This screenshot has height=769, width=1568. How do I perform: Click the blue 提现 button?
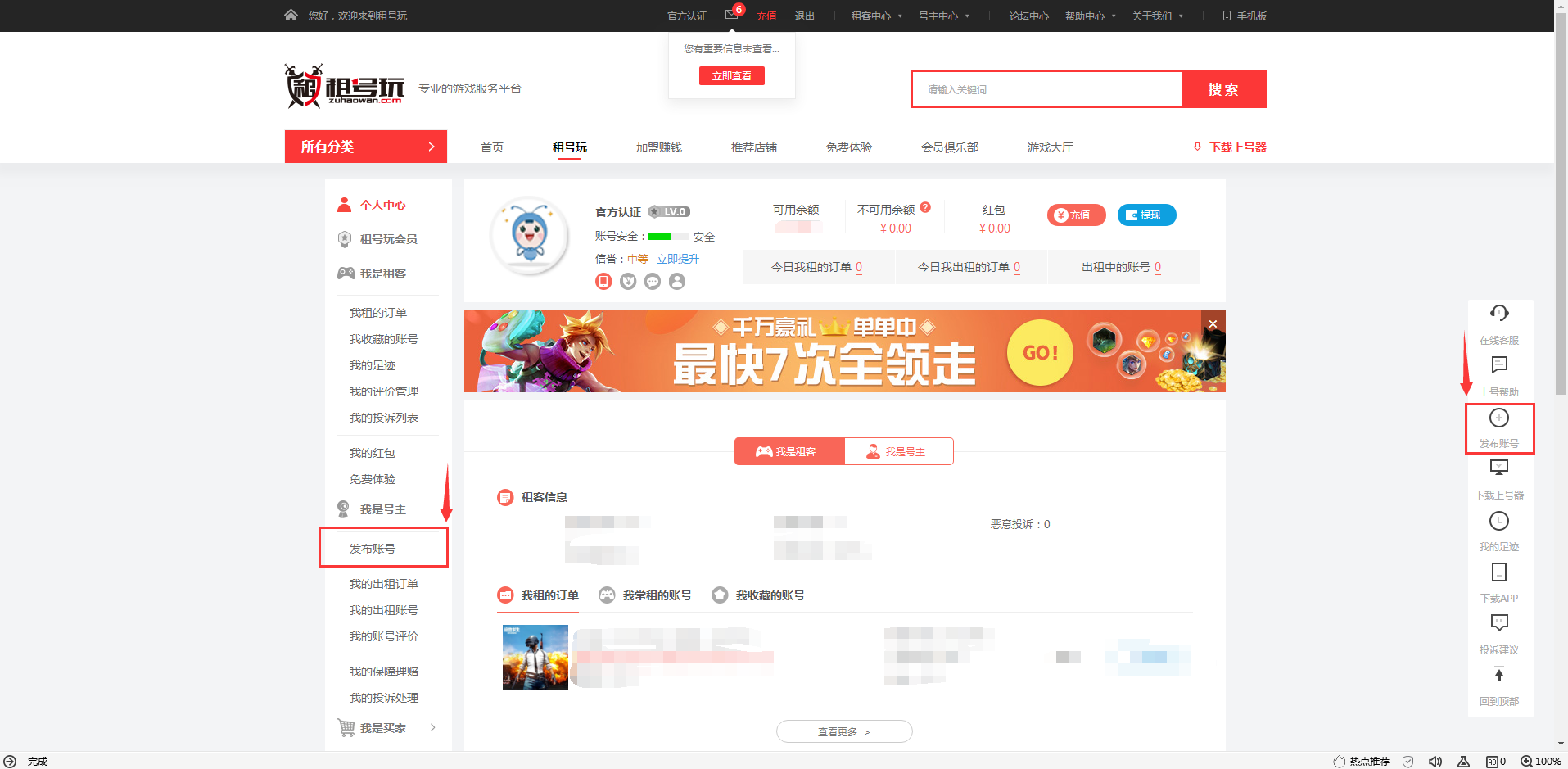[x=1147, y=215]
